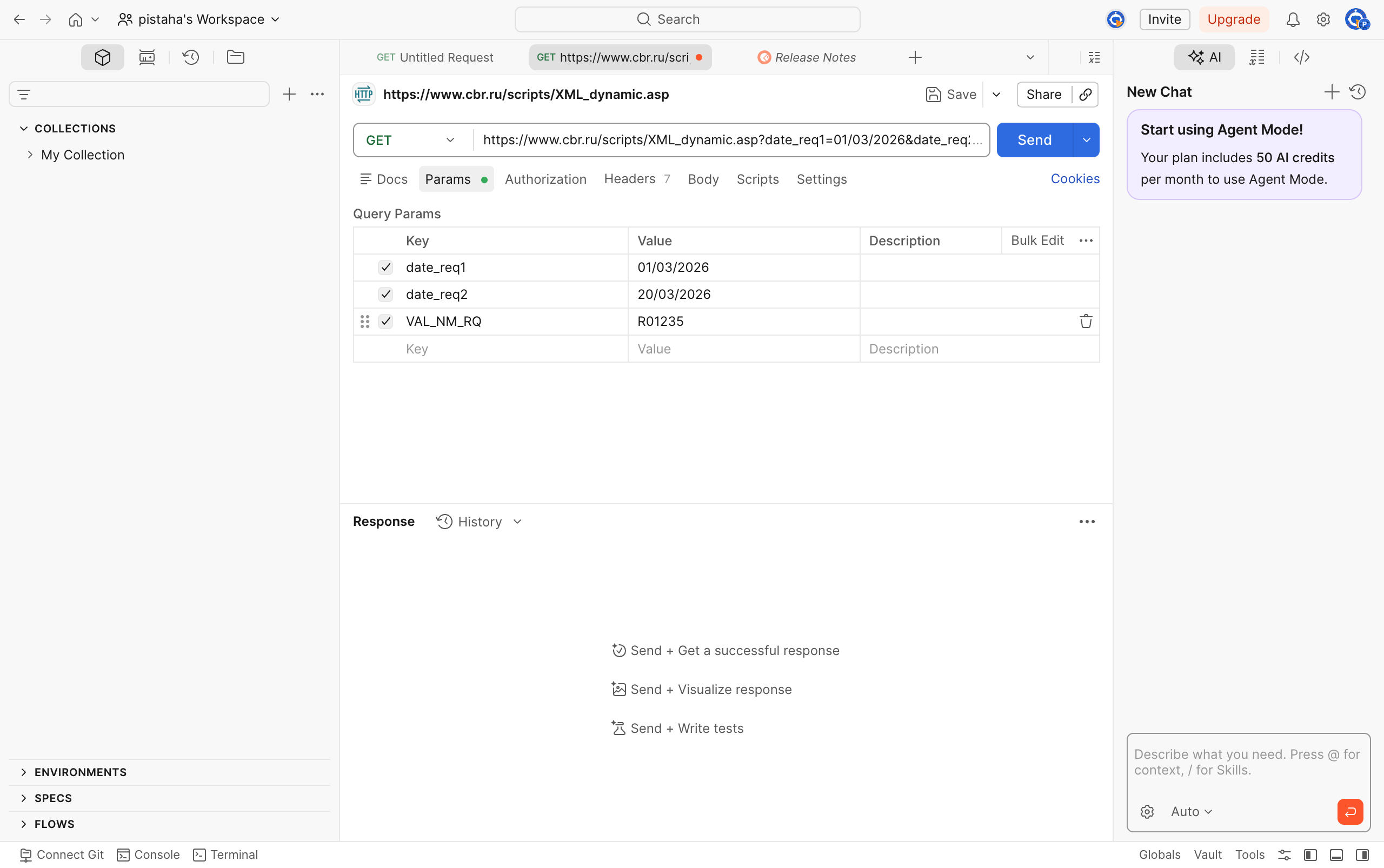Disable the date_req2 query parameter

pyautogui.click(x=385, y=294)
